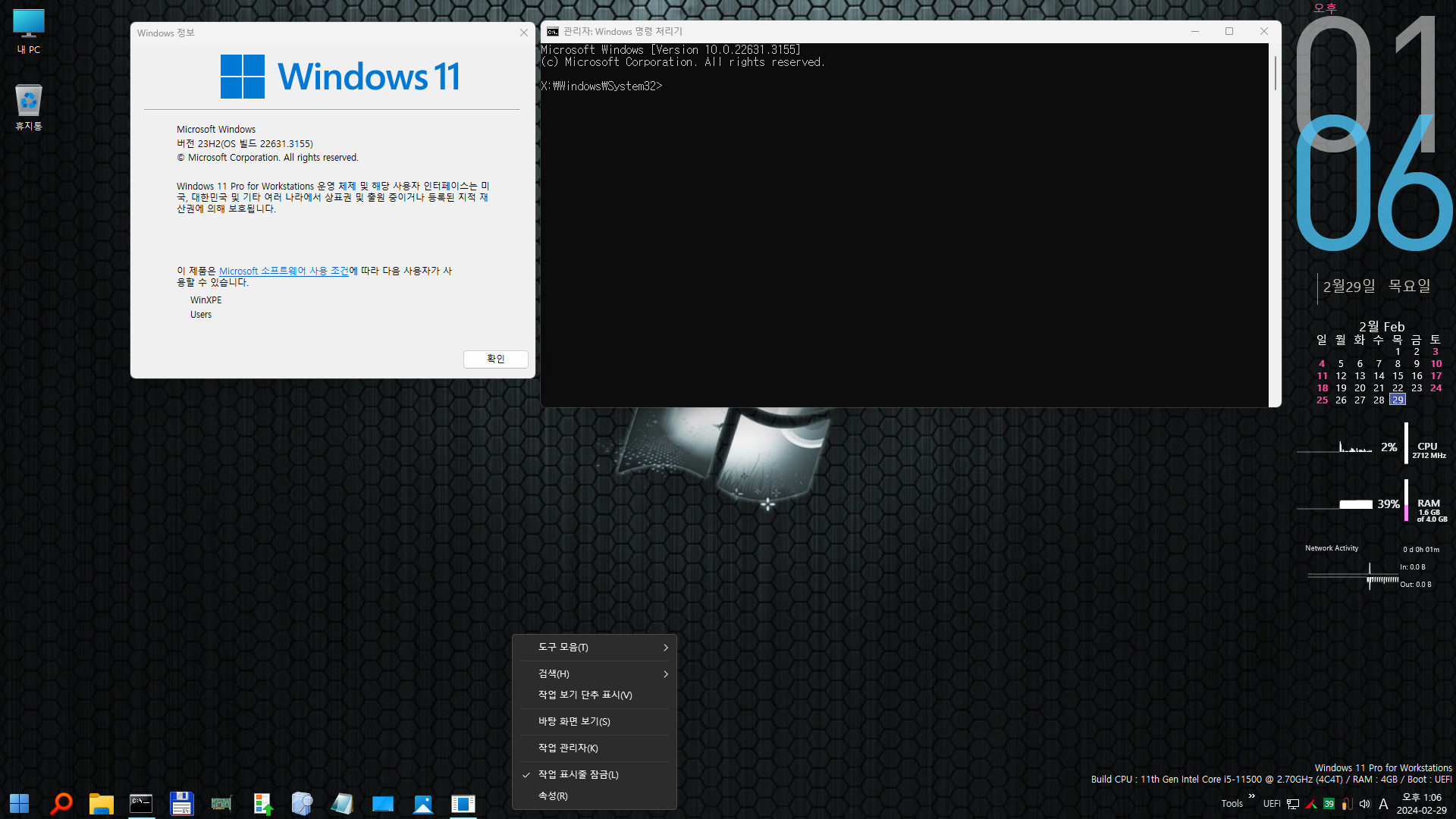Image resolution: width=1456 pixels, height=819 pixels.
Task: Click the X:\Windows\System32> prompt line
Action: tap(601, 86)
